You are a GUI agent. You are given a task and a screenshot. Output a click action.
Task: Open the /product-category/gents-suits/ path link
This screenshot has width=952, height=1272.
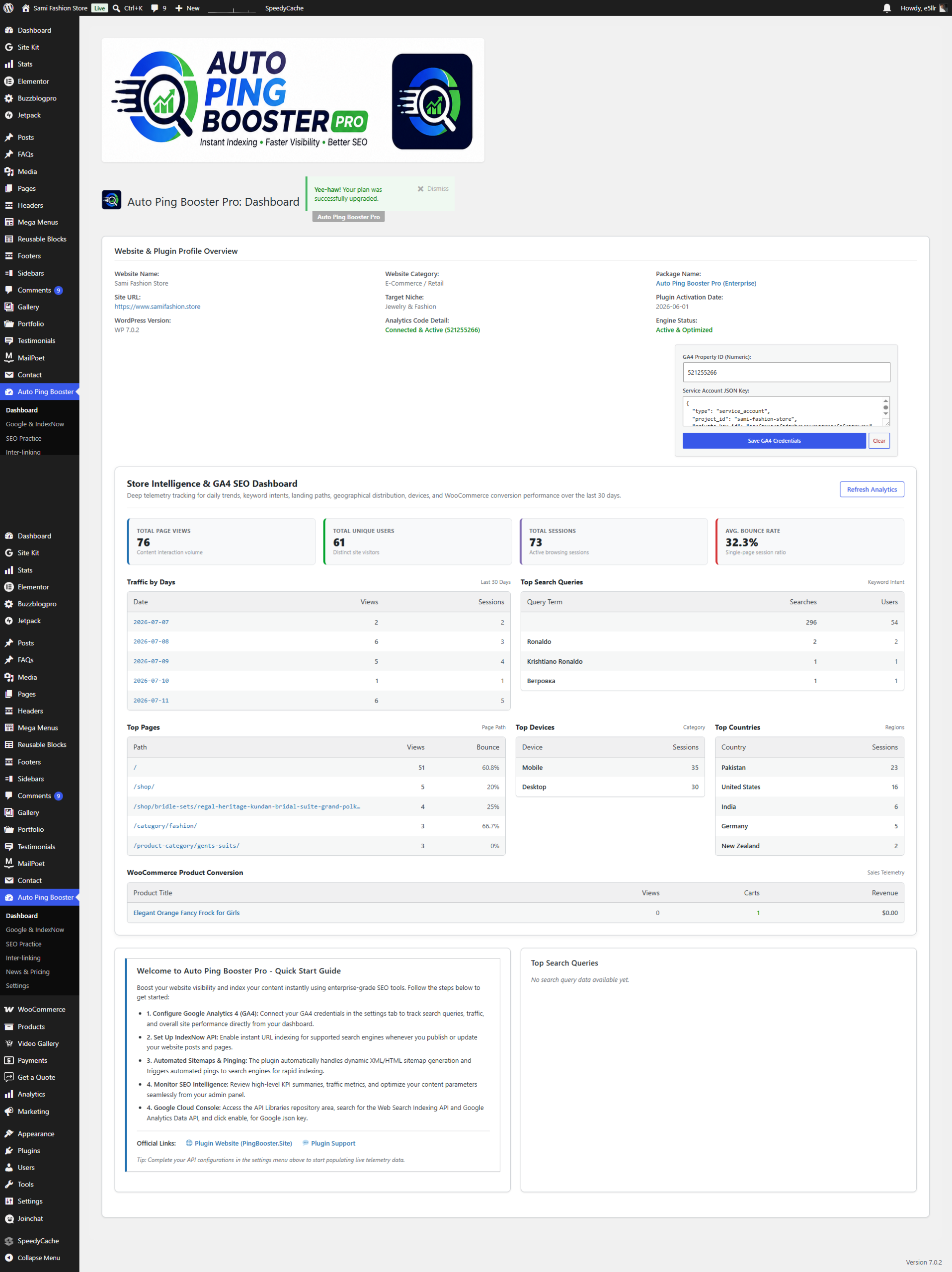186,846
